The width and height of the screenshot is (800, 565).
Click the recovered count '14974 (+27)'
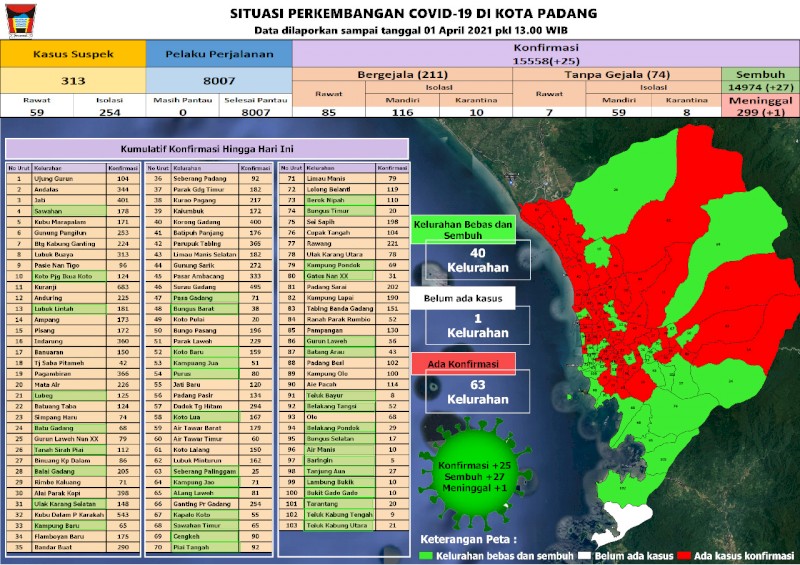[x=760, y=87]
